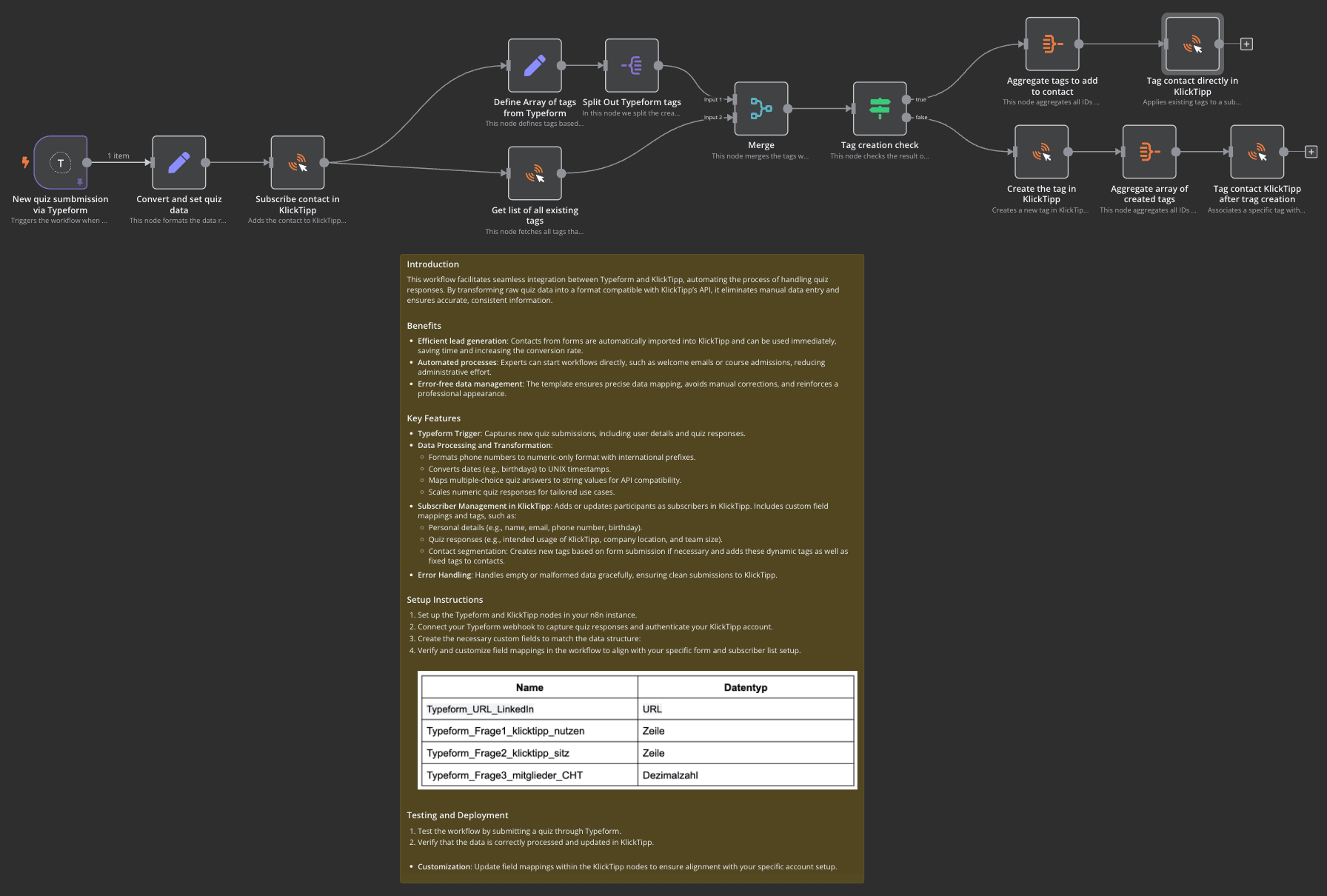1327x896 pixels.
Task: Click the pinned data icon on Typeform node
Action: coord(80,181)
